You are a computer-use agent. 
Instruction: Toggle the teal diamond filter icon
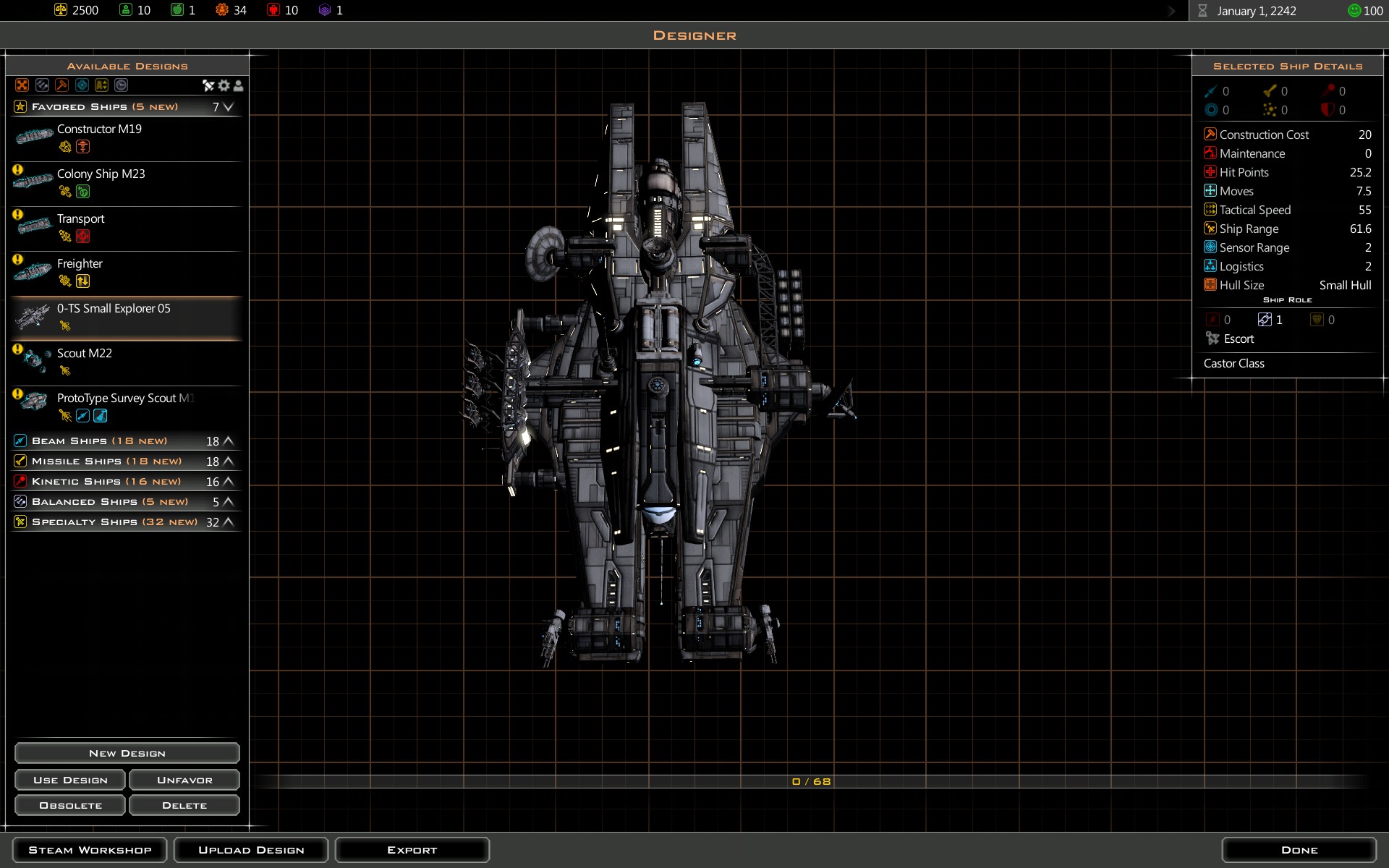pos(82,85)
